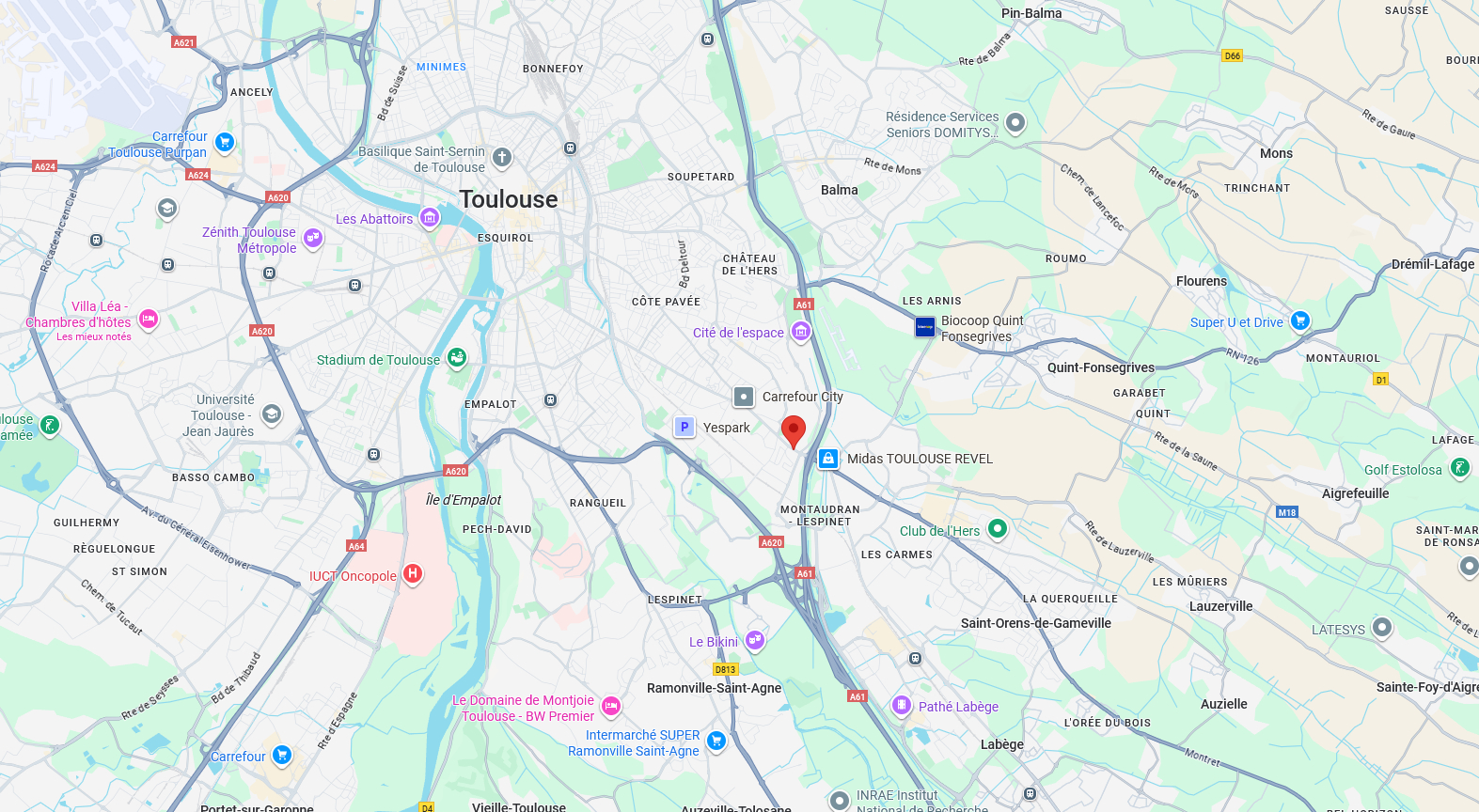Open the Université Toulouse Jean Jaurès icon
This screenshot has height=812, width=1479.
[x=272, y=414]
